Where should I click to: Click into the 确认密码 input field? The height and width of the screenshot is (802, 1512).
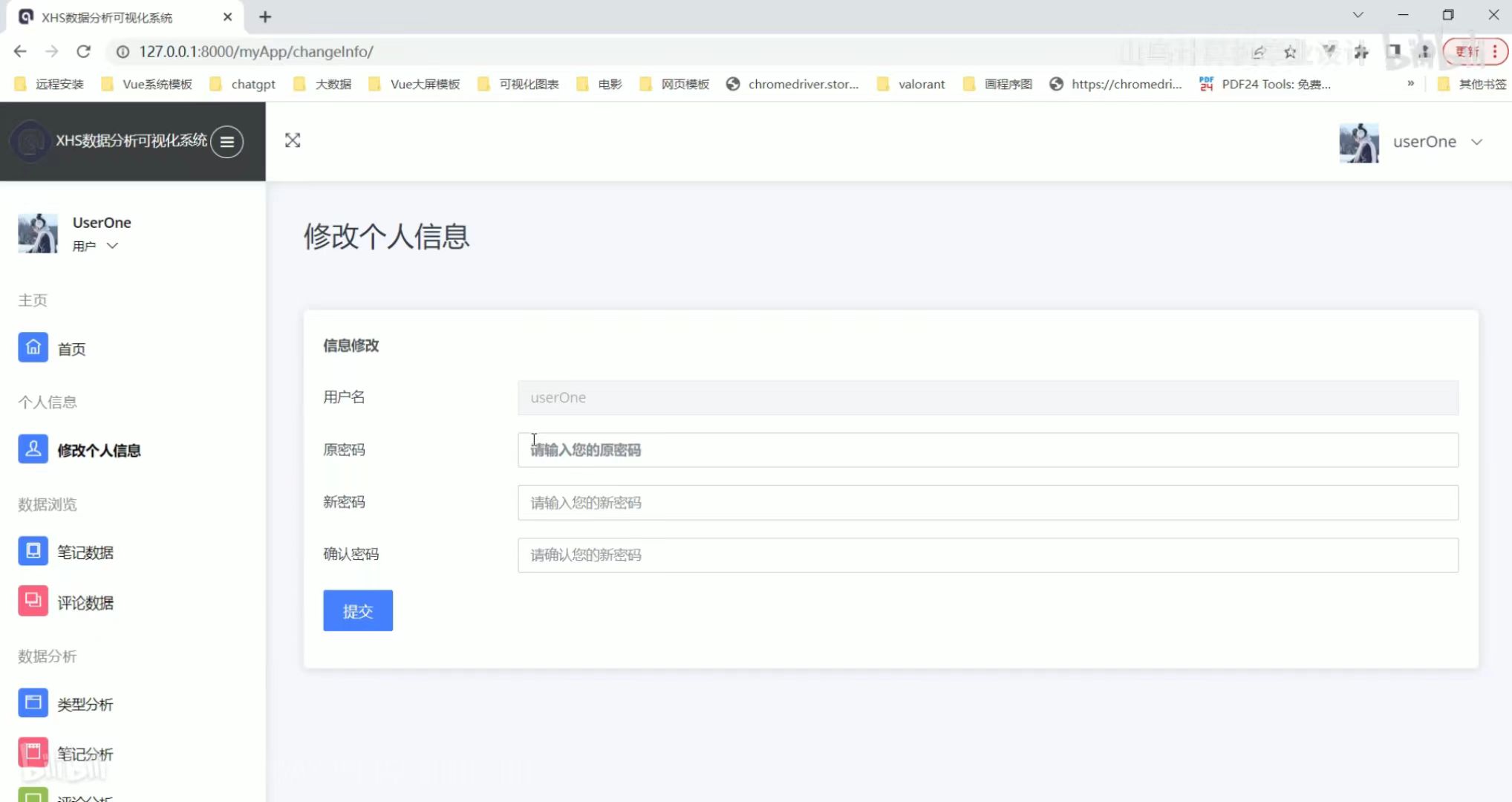click(x=988, y=555)
